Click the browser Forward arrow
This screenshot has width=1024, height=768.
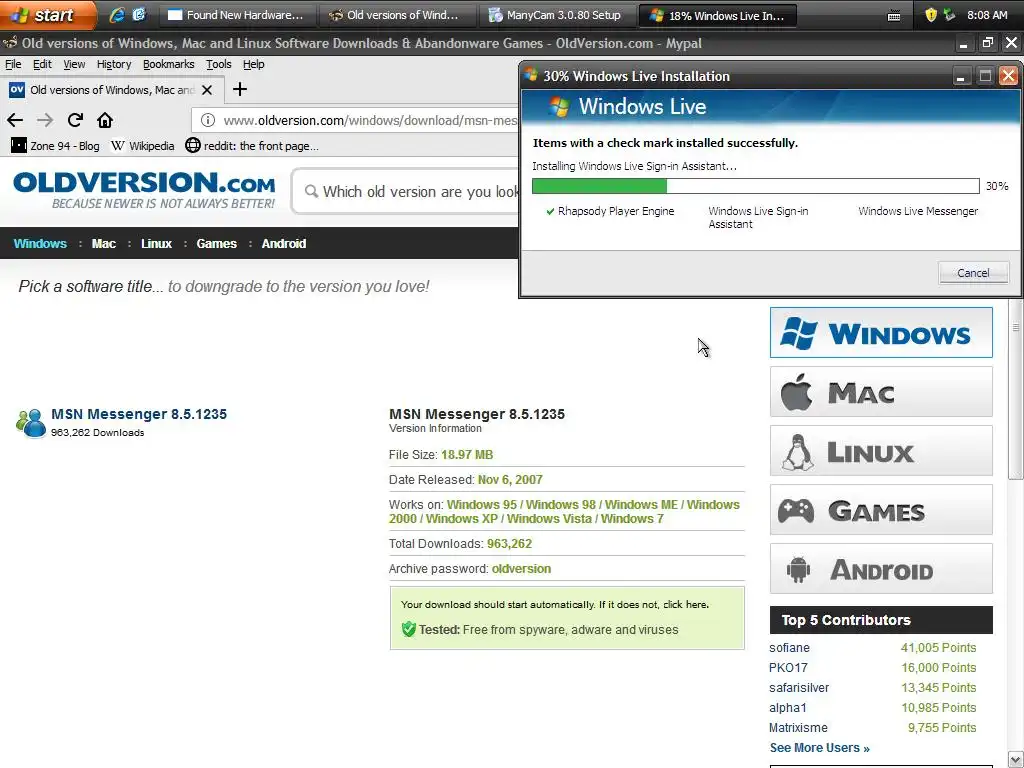pos(45,120)
